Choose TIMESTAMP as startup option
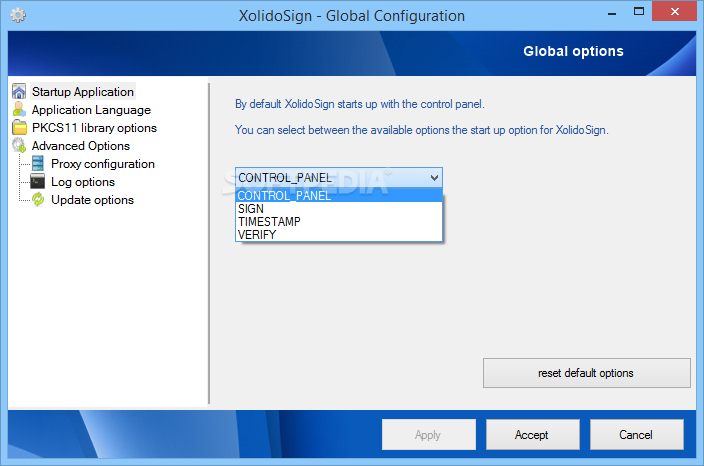This screenshot has width=704, height=466. (x=339, y=222)
